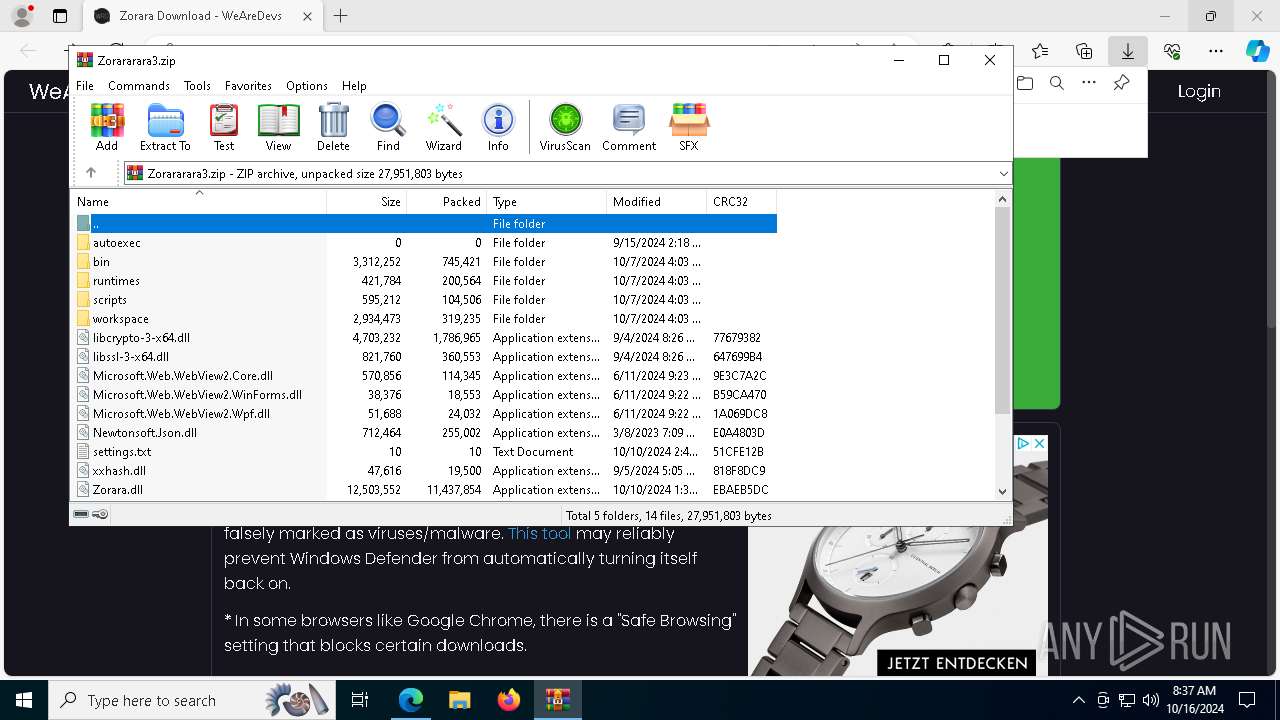Close the watch advertisement
1280x720 pixels.
(1039, 443)
